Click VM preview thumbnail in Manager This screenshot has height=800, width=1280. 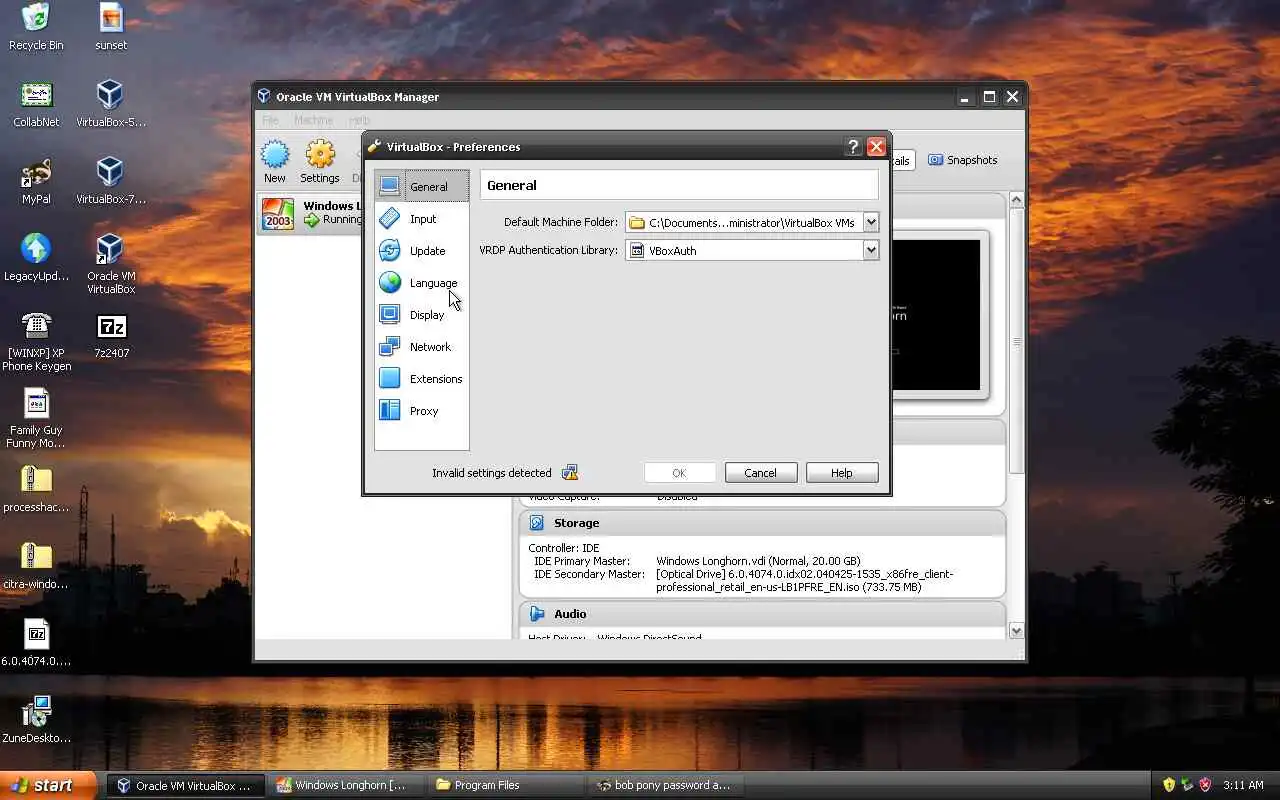point(937,315)
